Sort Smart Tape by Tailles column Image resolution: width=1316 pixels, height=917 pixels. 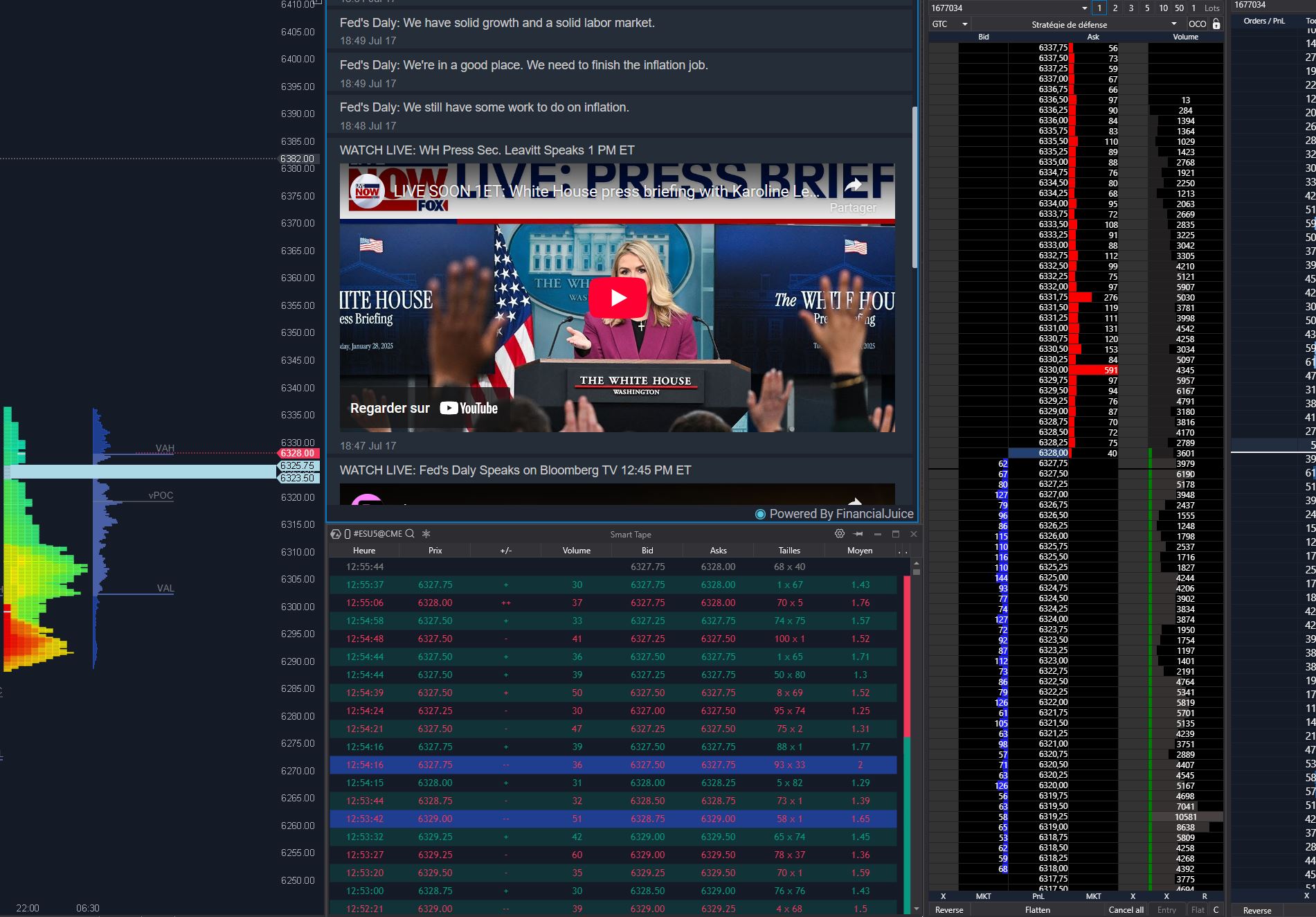789,551
